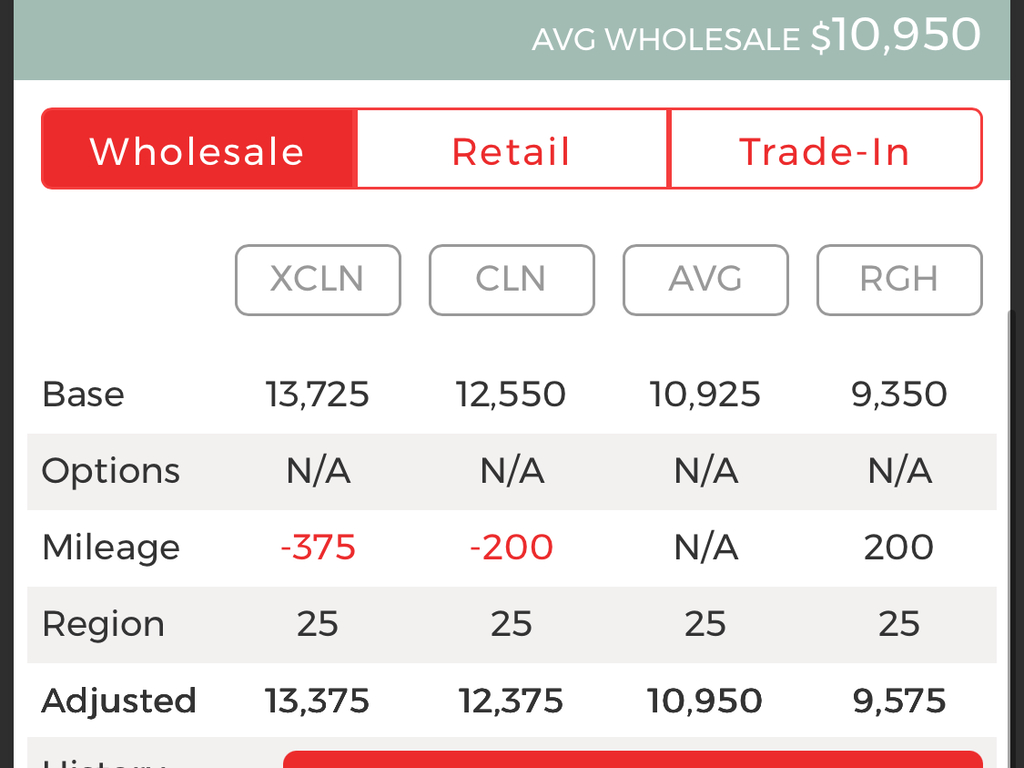
Task: Click the XCLN base value 13,725
Action: click(317, 394)
